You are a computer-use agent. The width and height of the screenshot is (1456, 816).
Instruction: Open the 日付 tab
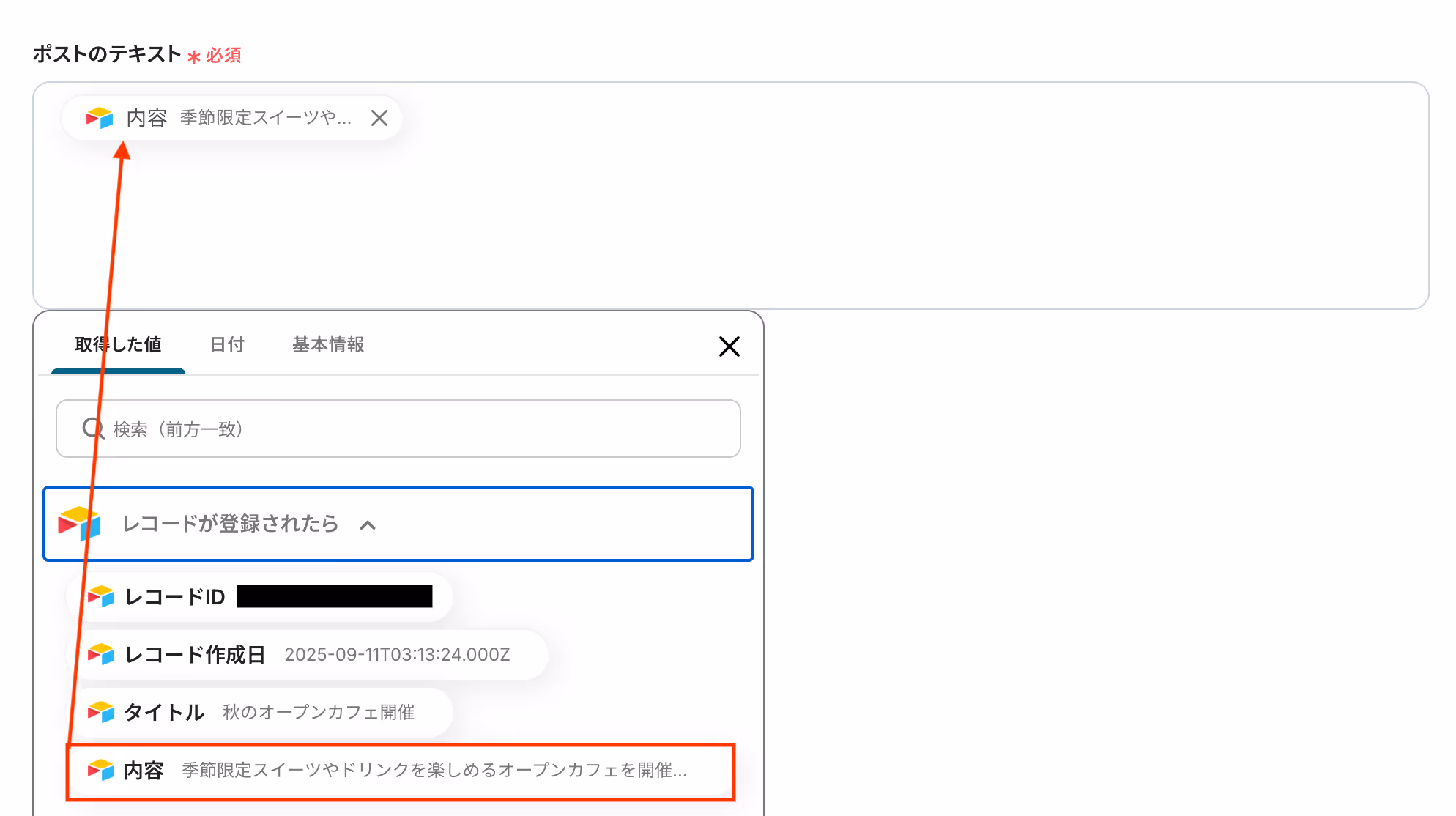[227, 344]
